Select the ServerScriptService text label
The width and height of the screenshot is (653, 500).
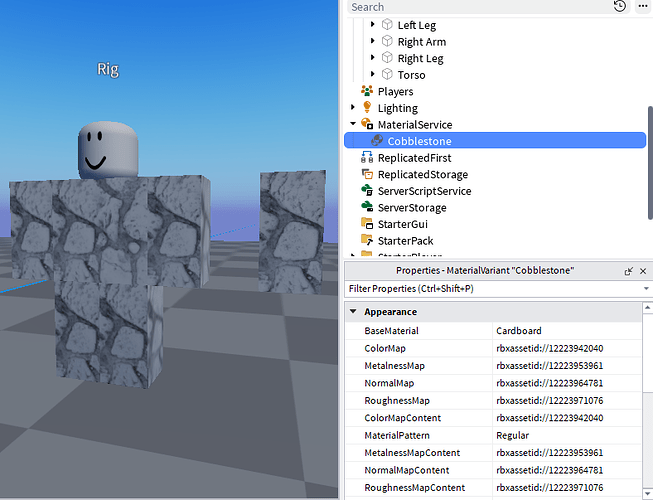424,191
